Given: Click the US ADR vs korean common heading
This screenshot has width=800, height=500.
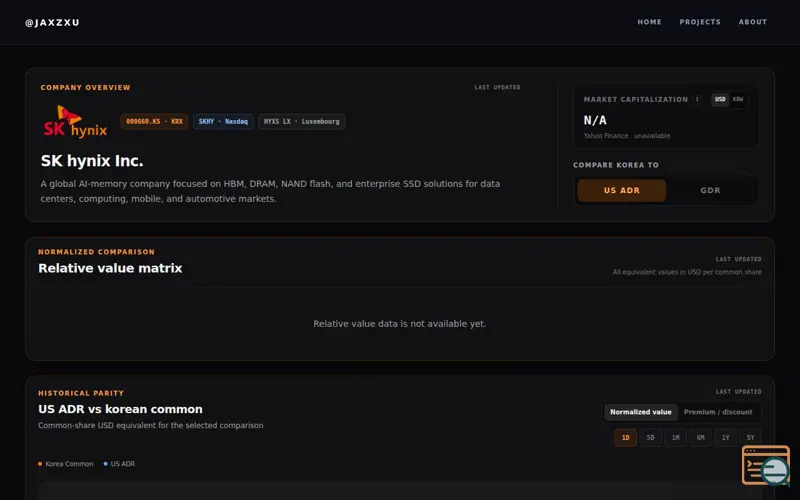Looking at the screenshot, I should point(120,409).
